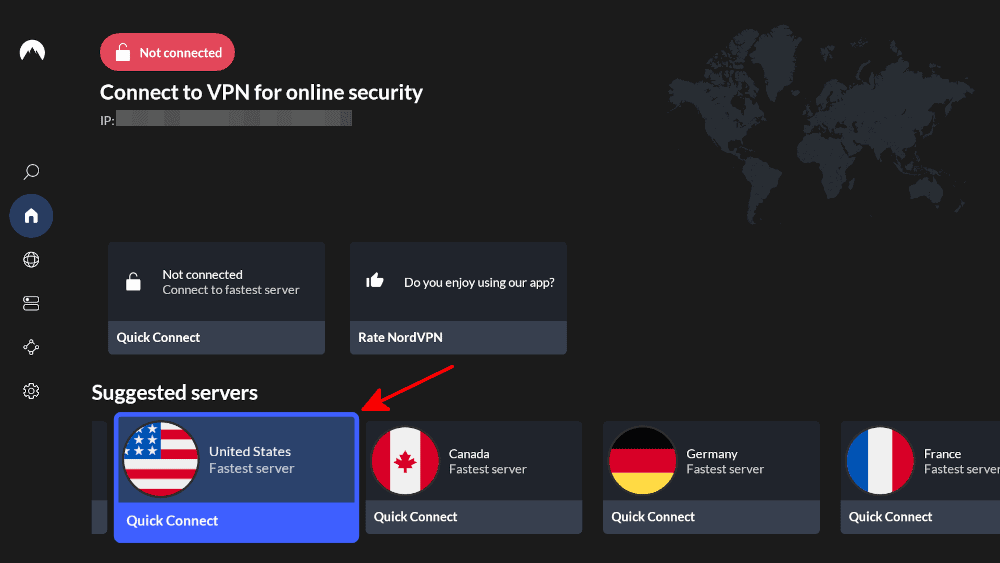Viewport: 1000px width, 563px height.
Task: Open the globe countries icon
Action: [x=31, y=260]
